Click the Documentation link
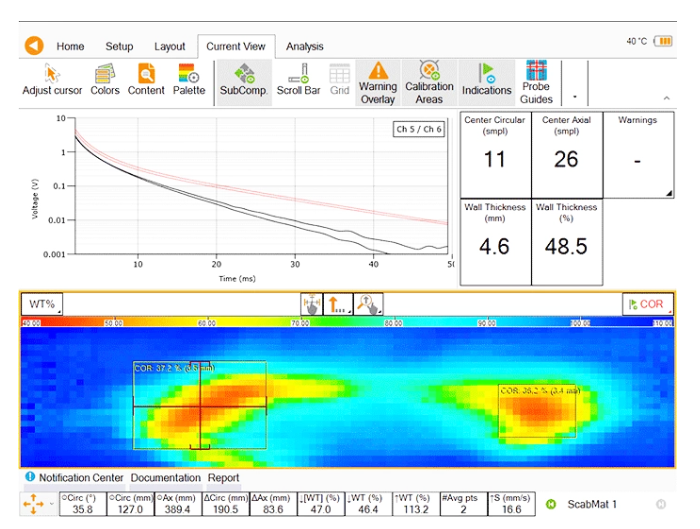 166,478
